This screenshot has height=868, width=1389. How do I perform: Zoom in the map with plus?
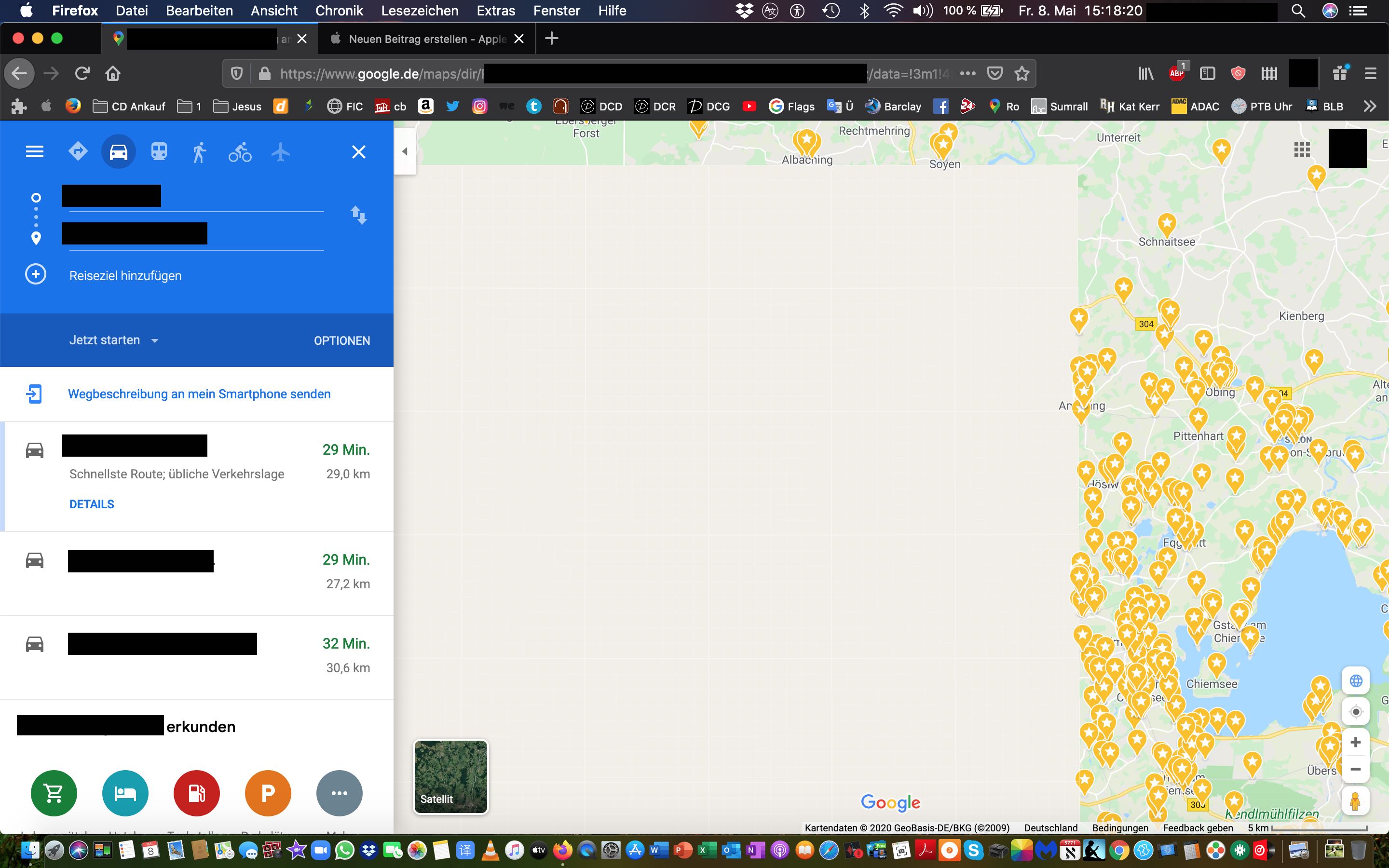(1356, 742)
